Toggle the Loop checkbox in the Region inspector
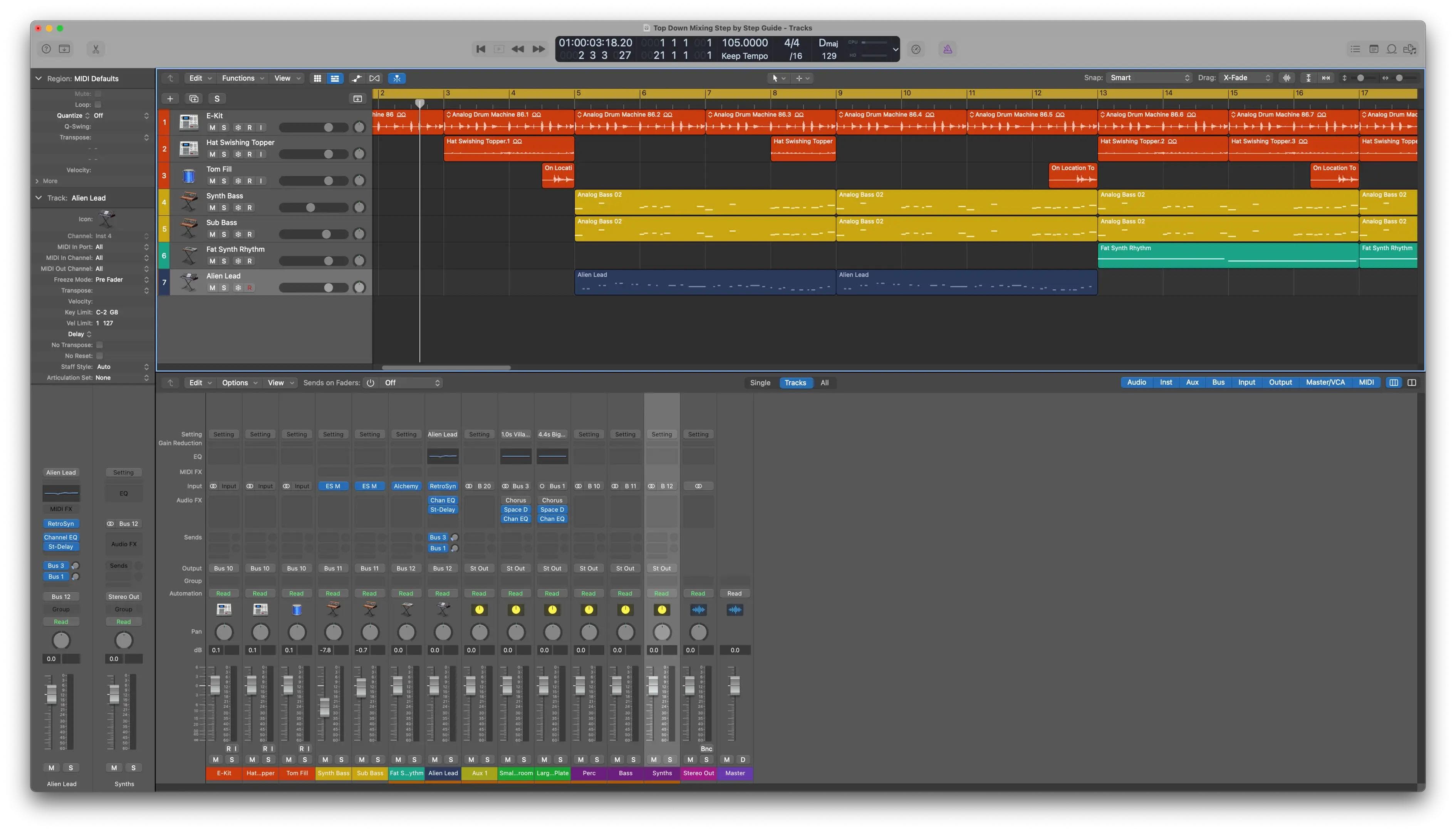The height and width of the screenshot is (832, 1456). point(98,104)
